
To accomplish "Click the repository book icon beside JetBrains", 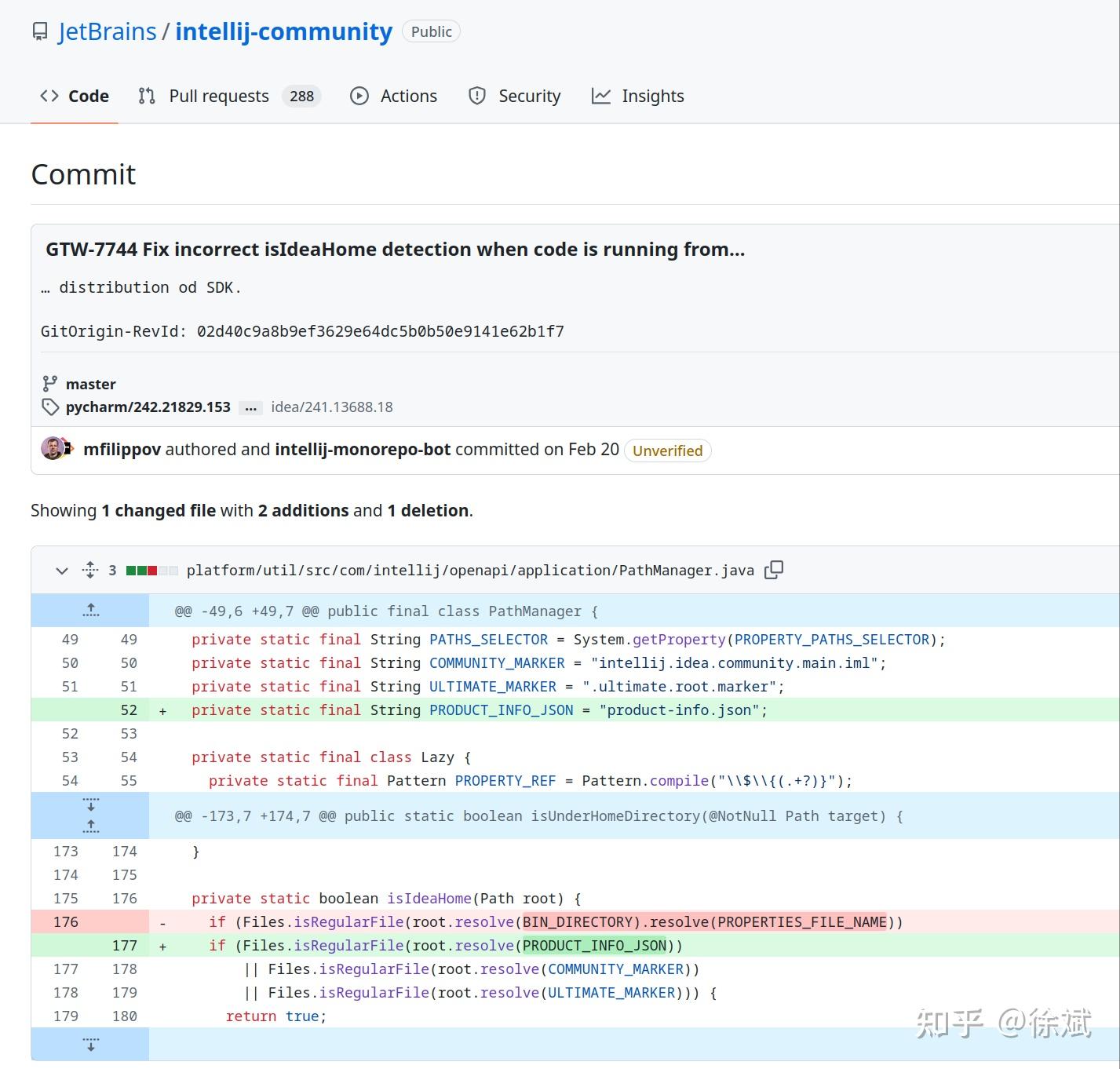I will point(39,31).
